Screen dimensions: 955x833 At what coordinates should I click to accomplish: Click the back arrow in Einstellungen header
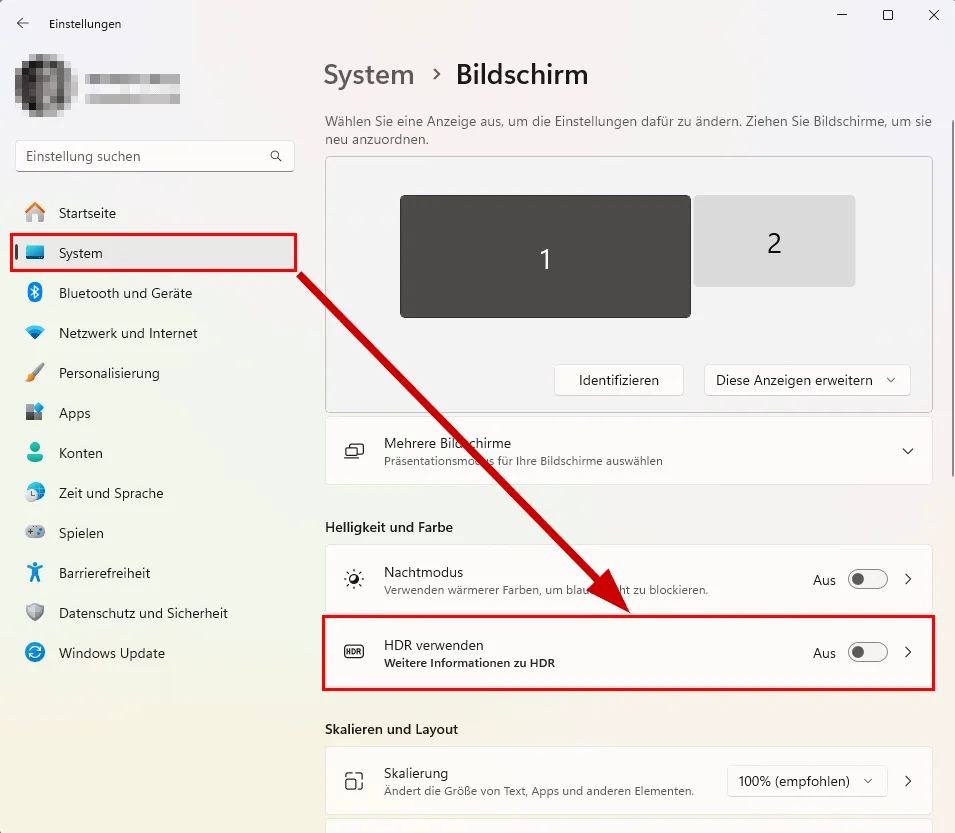pyautogui.click(x=22, y=23)
